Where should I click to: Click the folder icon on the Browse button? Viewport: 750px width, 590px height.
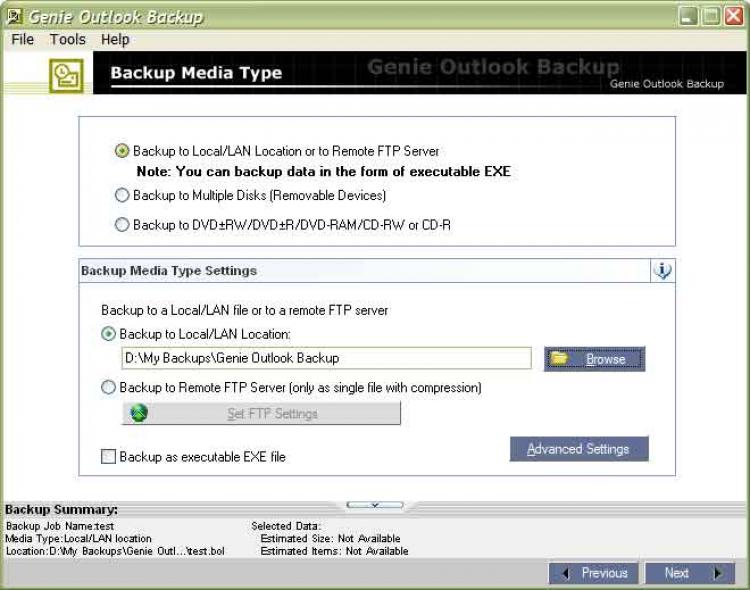point(560,359)
